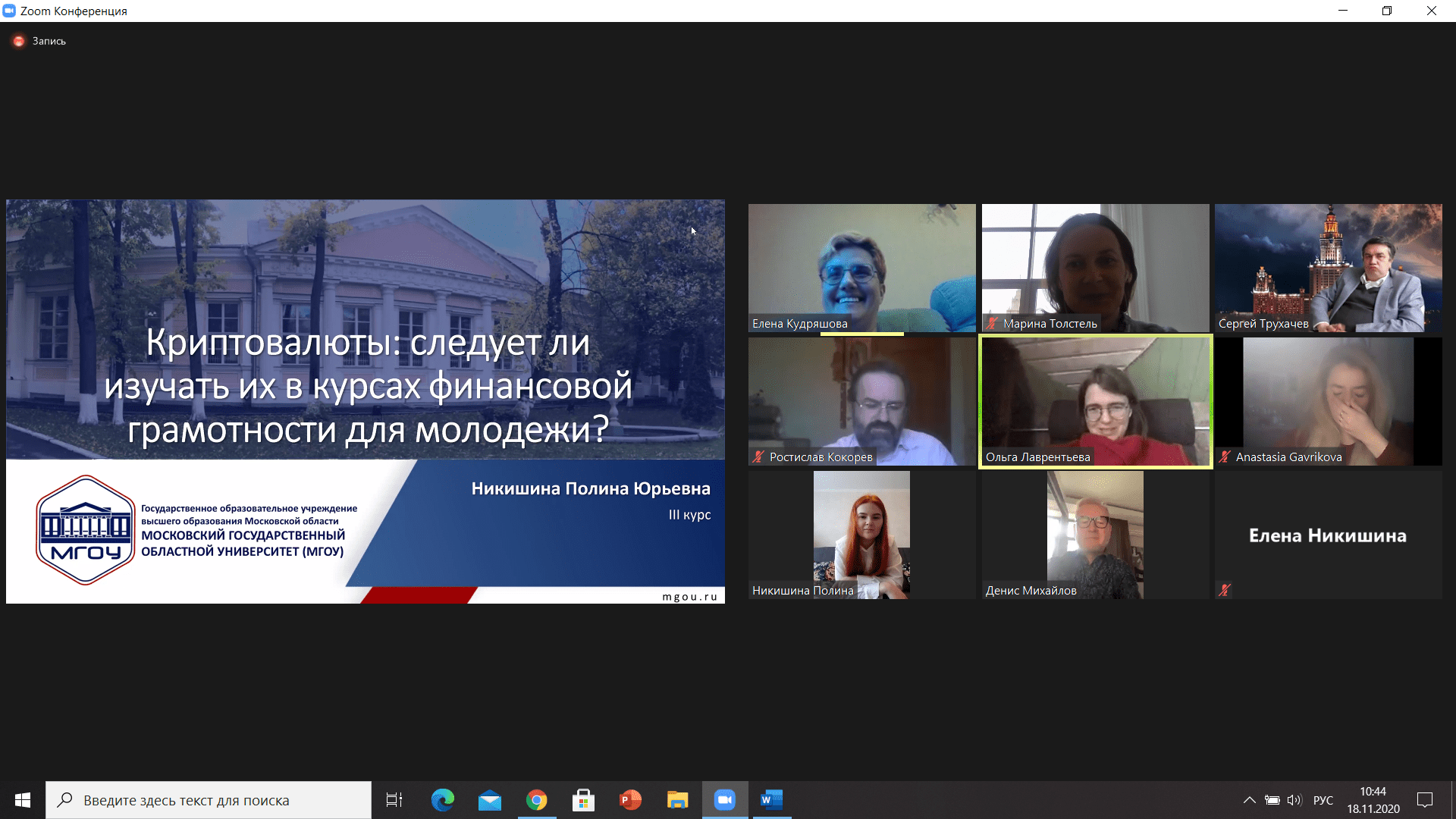The width and height of the screenshot is (1456, 819).
Task: Open Microsoft Store from the taskbar
Action: pyautogui.click(x=584, y=800)
